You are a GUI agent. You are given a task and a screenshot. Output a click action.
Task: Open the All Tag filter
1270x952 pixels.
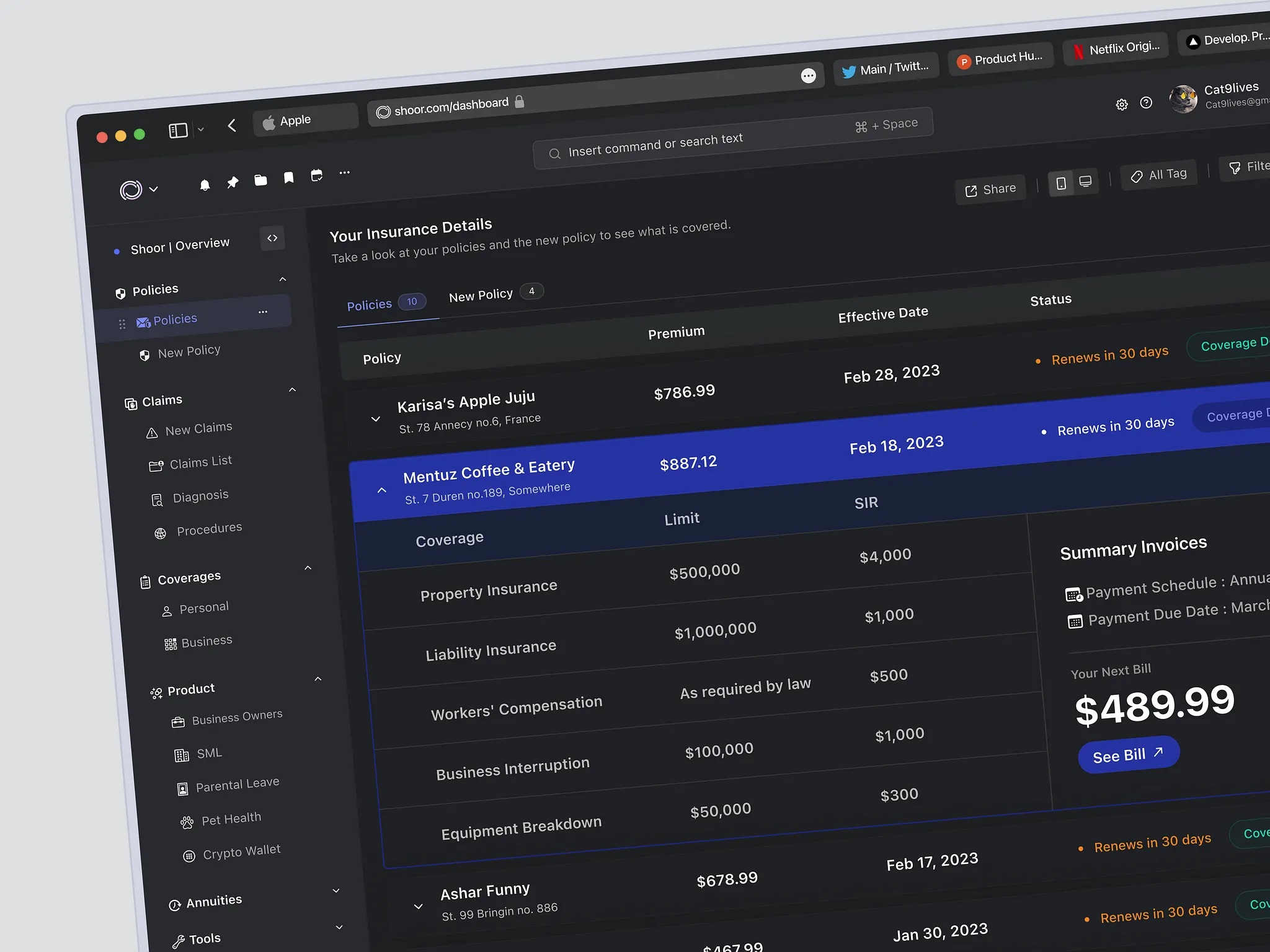[1158, 175]
